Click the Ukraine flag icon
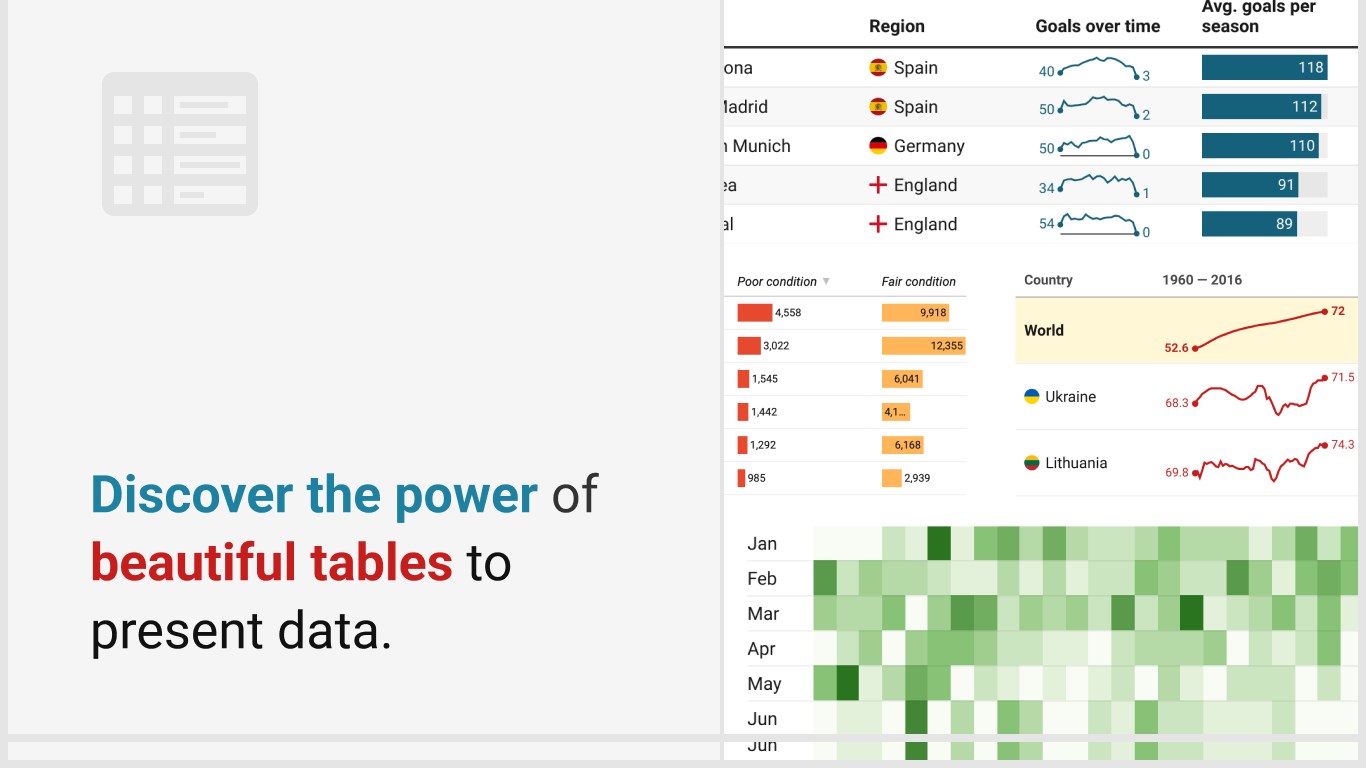The height and width of the screenshot is (768, 1366). (1032, 397)
